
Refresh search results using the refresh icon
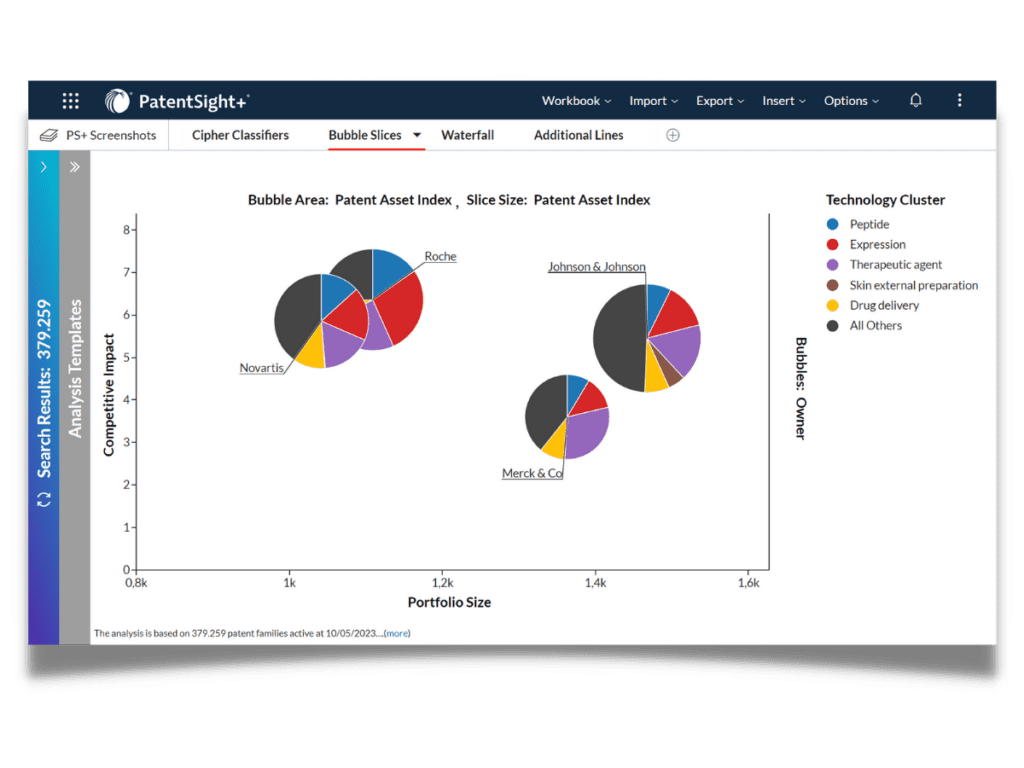coord(44,498)
